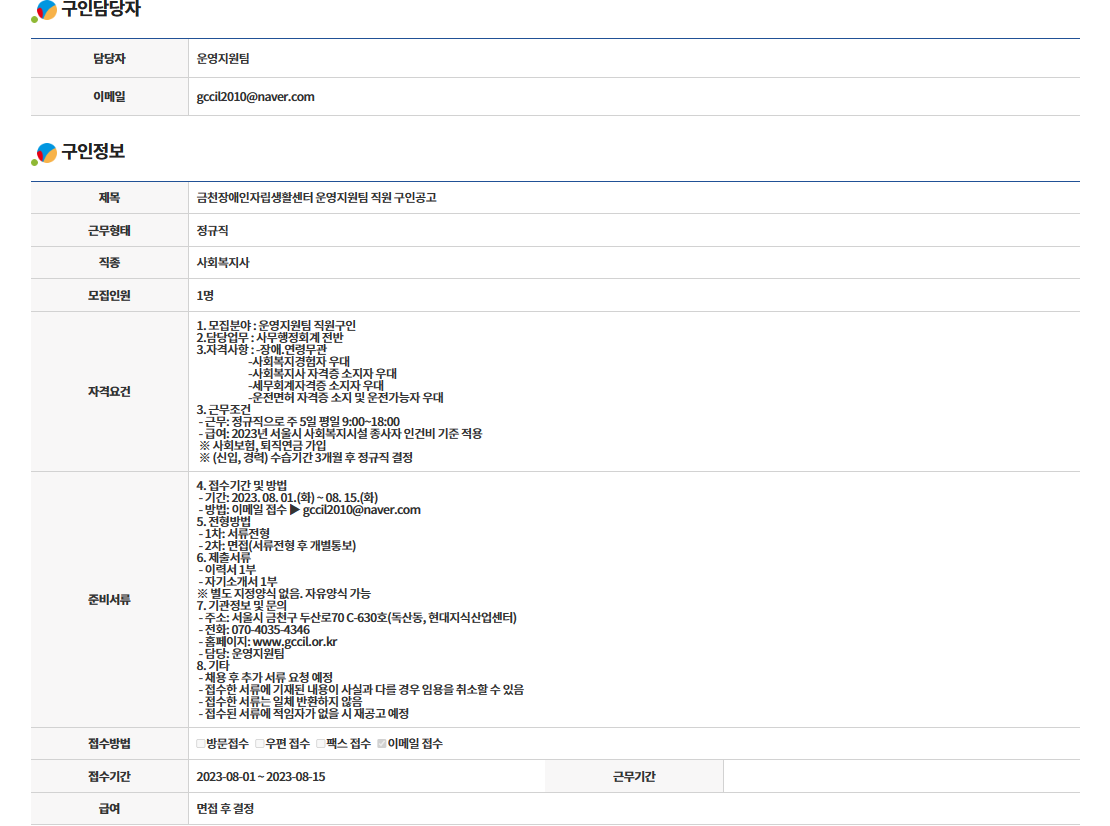
Task: Check the 방문접수 checkbox
Action: tap(201, 744)
